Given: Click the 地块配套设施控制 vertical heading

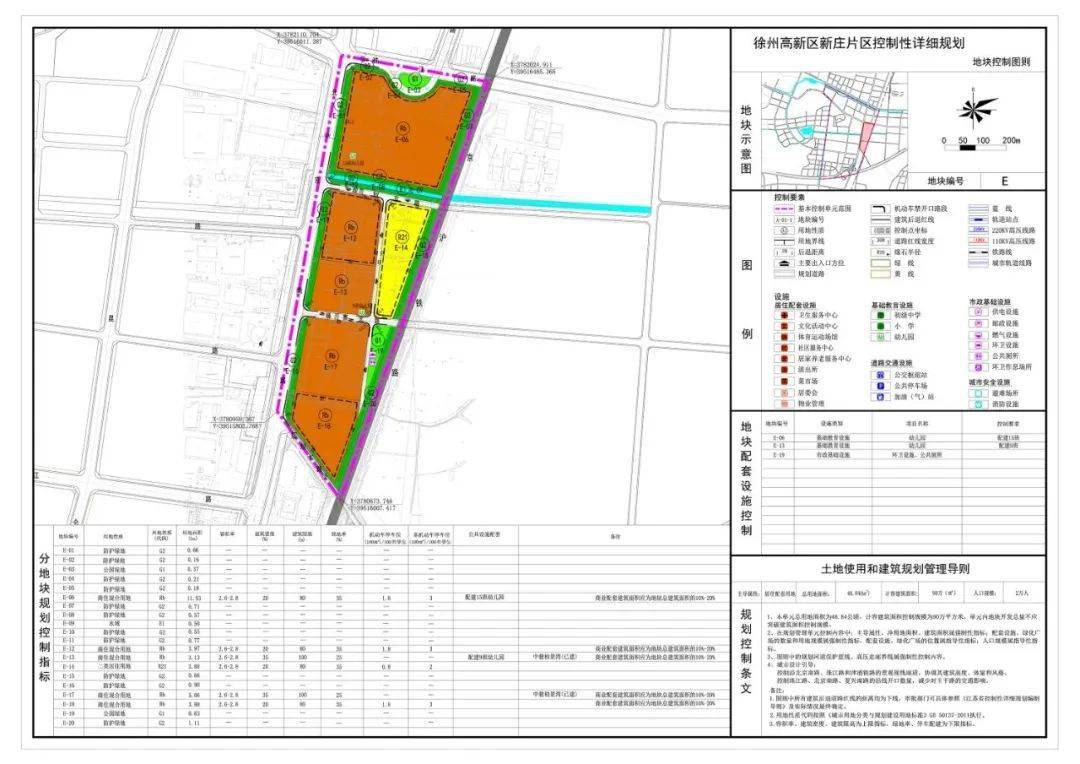Looking at the screenshot, I should point(746,478).
